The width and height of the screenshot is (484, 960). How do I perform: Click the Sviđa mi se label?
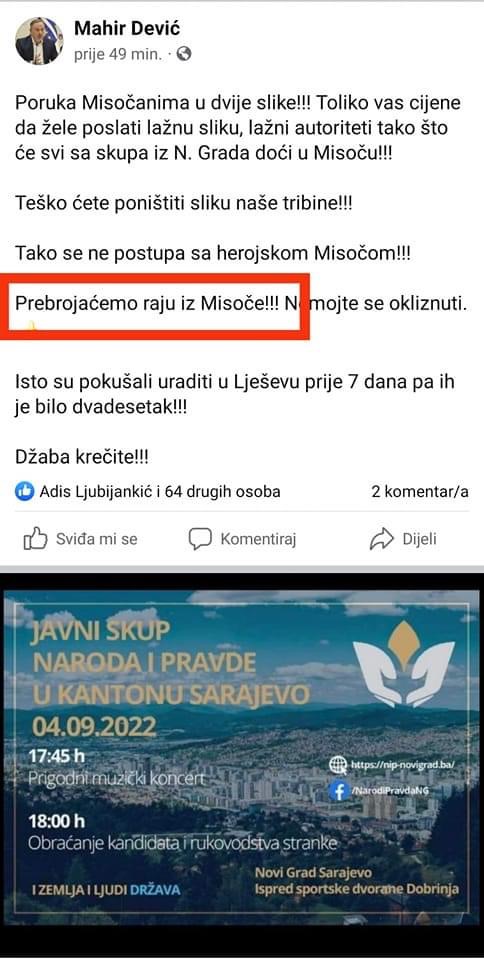coord(97,539)
